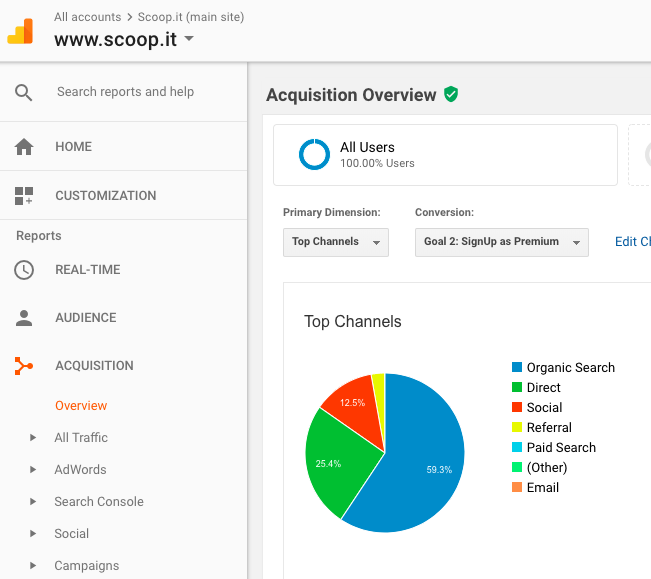The height and width of the screenshot is (579, 651).
Task: Expand the Social section in sidebar
Action: [x=33, y=533]
